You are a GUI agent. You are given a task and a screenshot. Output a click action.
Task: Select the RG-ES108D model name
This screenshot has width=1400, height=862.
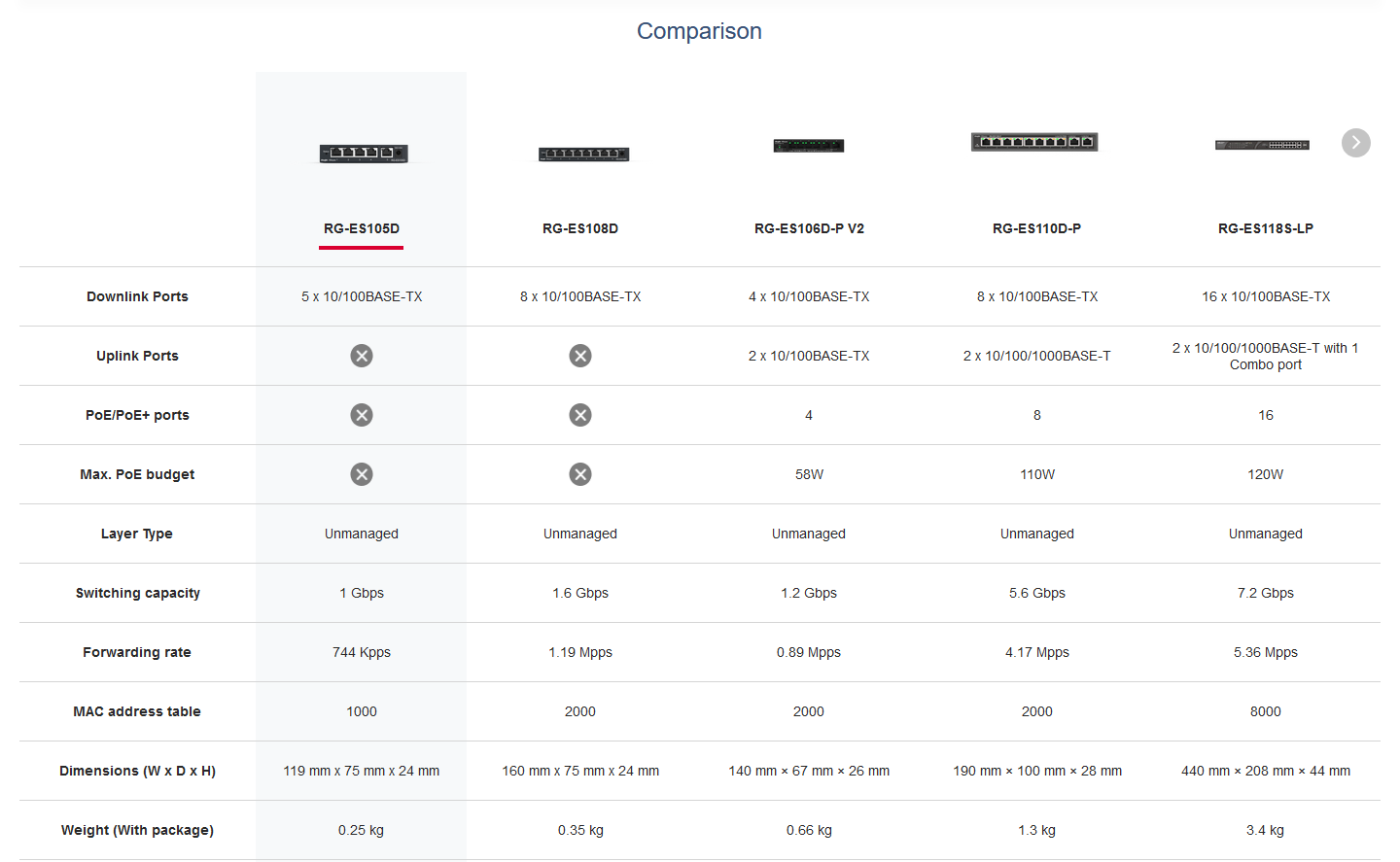tap(580, 228)
